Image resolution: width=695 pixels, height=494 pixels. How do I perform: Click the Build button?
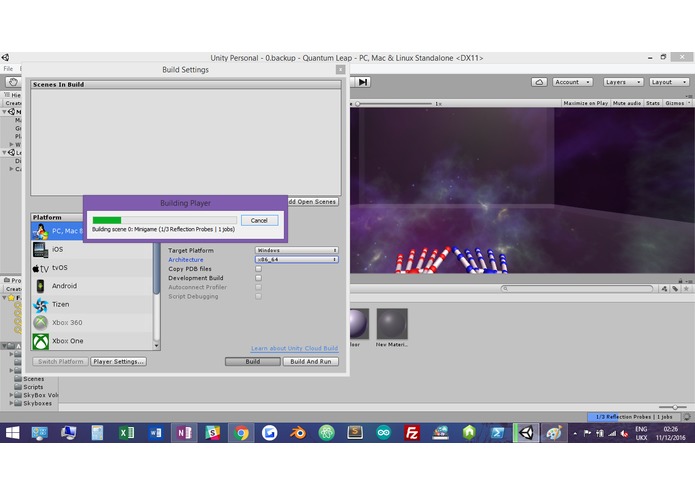(x=253, y=362)
